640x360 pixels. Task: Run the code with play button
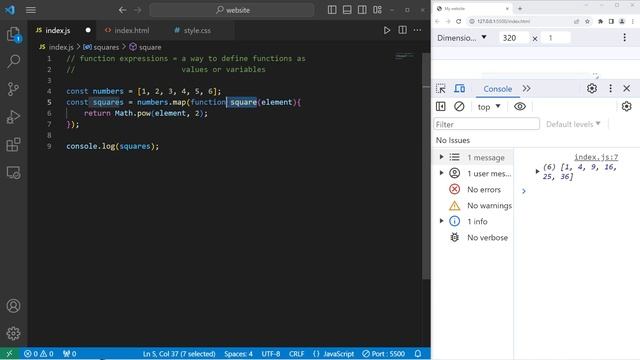(x=387, y=30)
